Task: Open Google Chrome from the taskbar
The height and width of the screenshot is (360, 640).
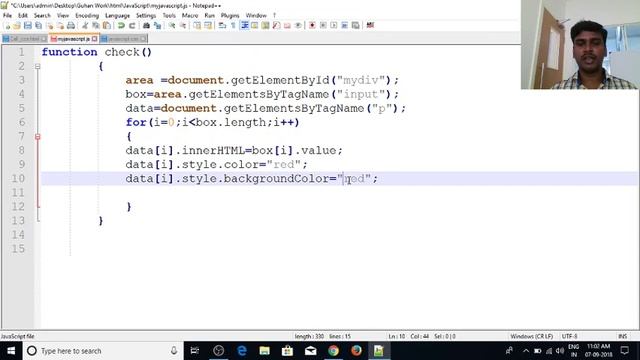Action: 333,351
